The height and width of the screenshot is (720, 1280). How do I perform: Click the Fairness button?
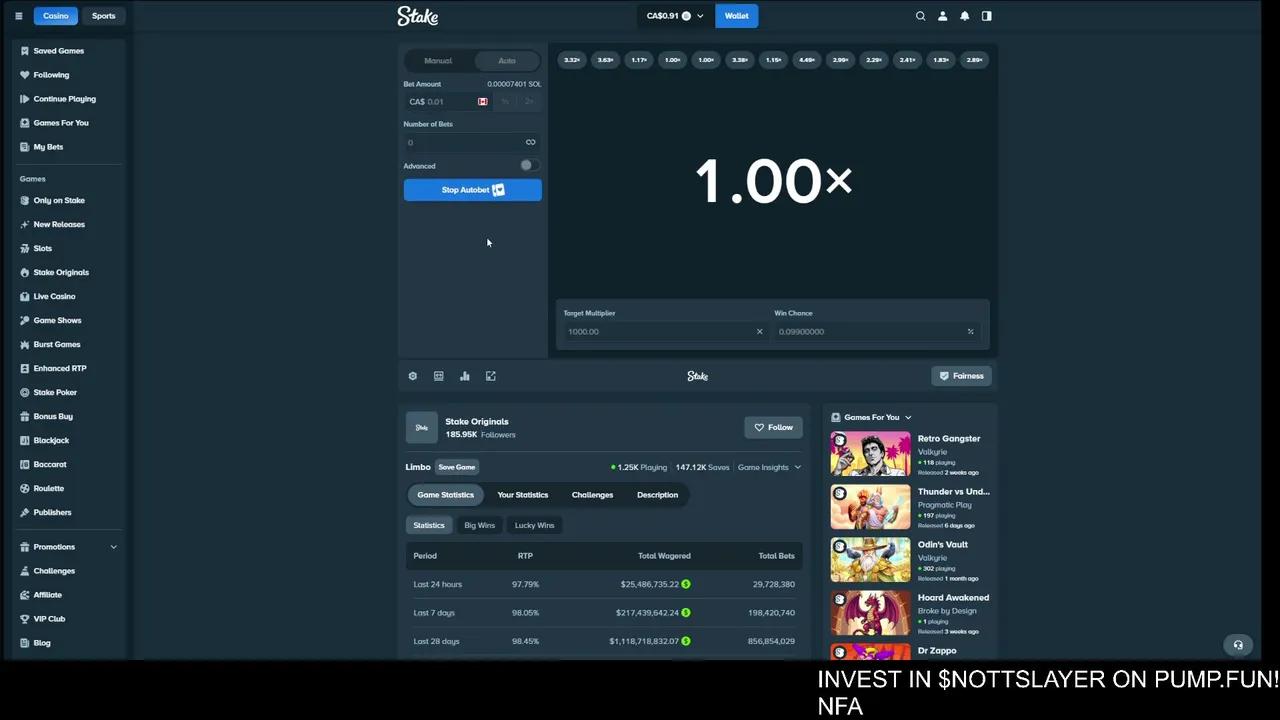click(x=961, y=376)
